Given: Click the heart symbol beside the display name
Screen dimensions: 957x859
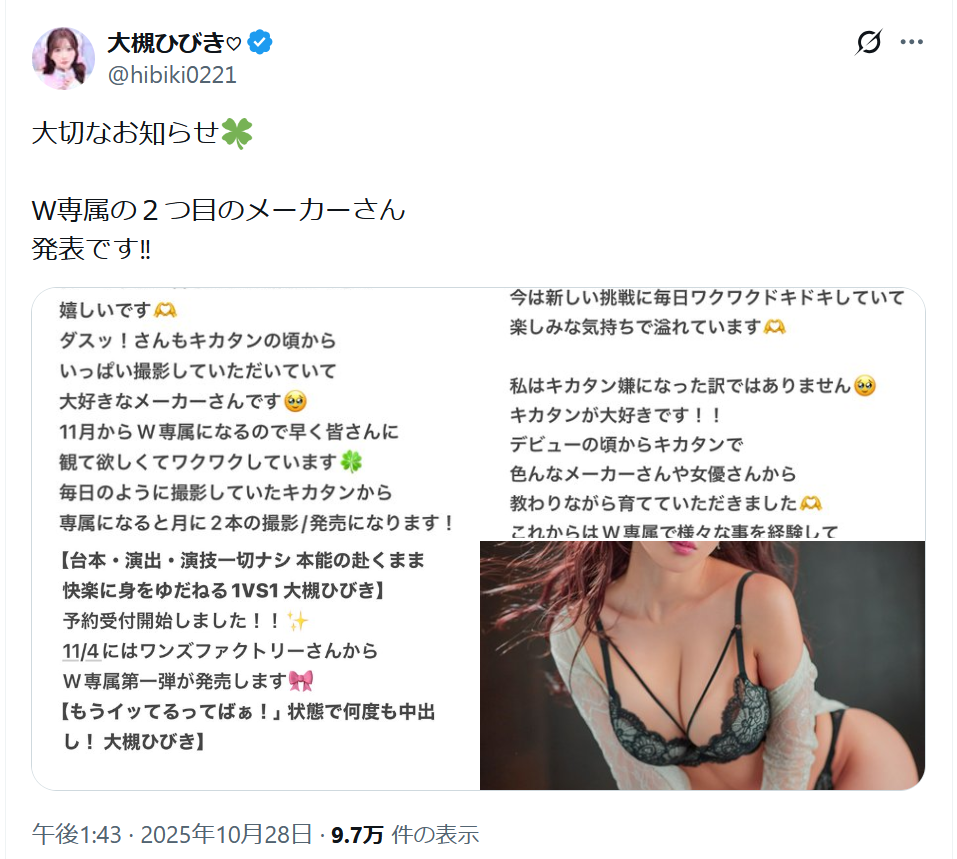Looking at the screenshot, I should click(234, 44).
